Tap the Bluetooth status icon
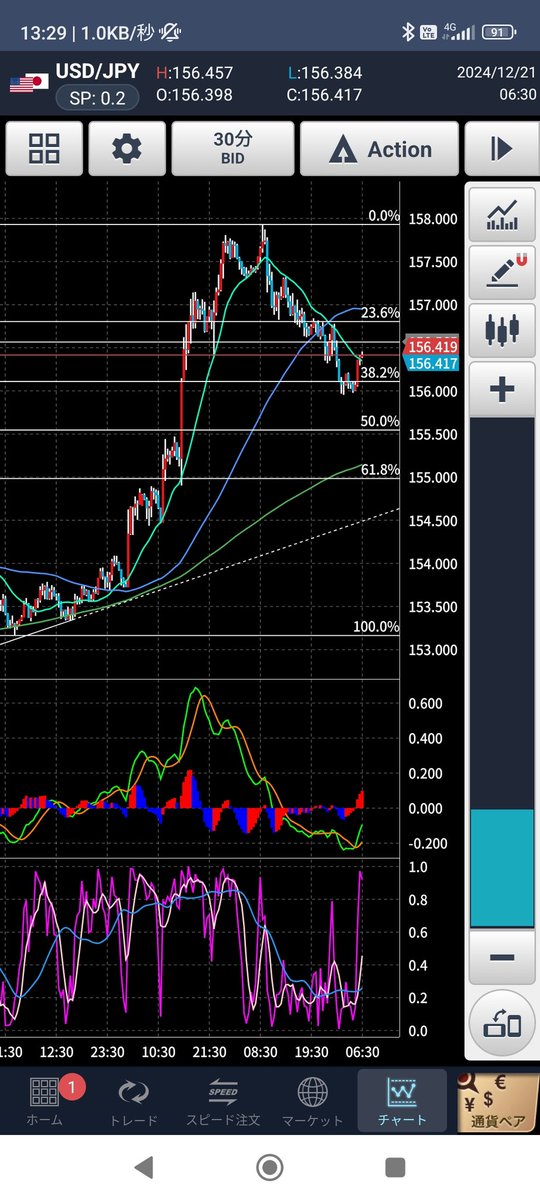Viewport: 540px width, 1200px height. 407,33
